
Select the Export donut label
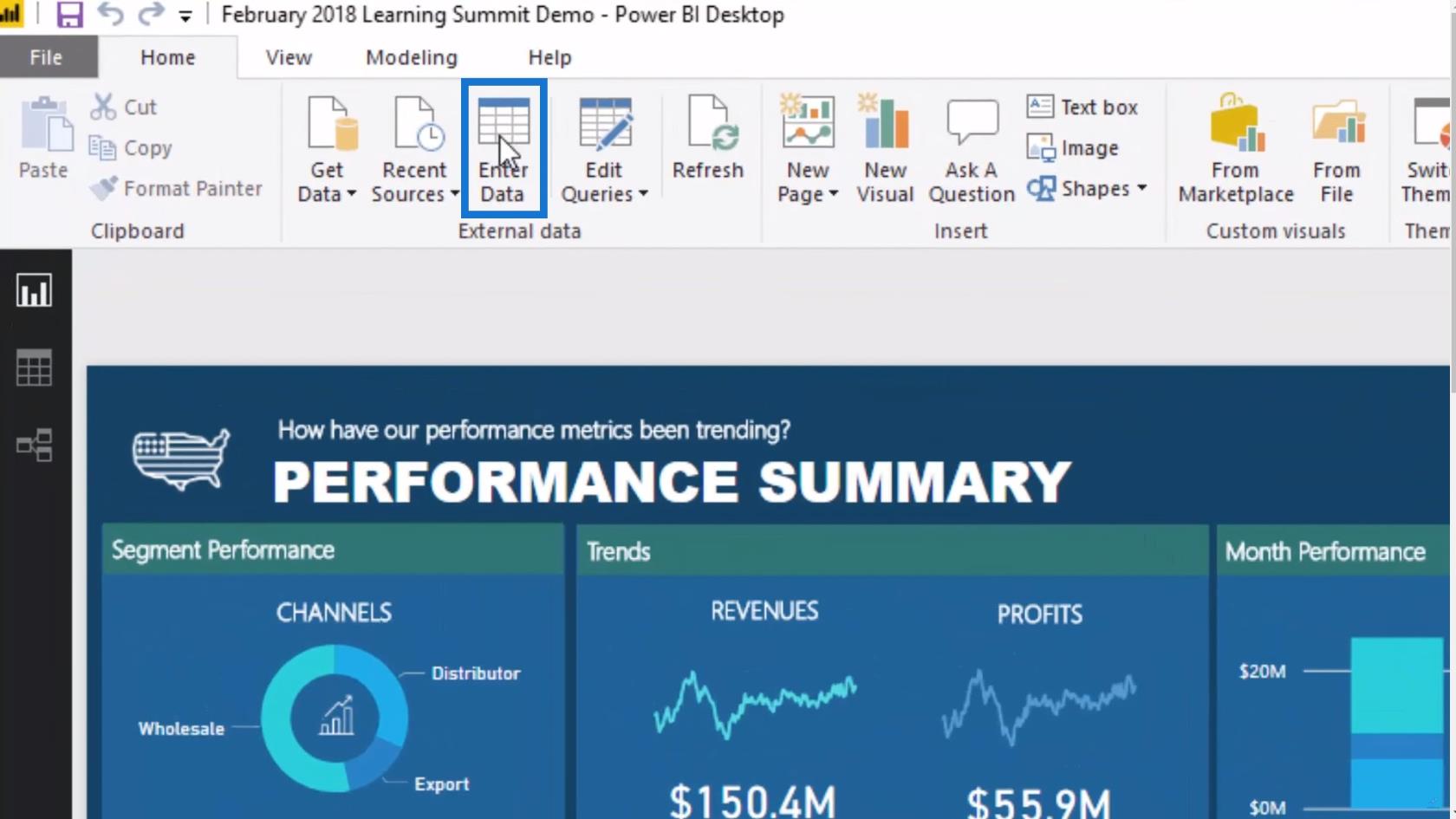click(x=442, y=784)
